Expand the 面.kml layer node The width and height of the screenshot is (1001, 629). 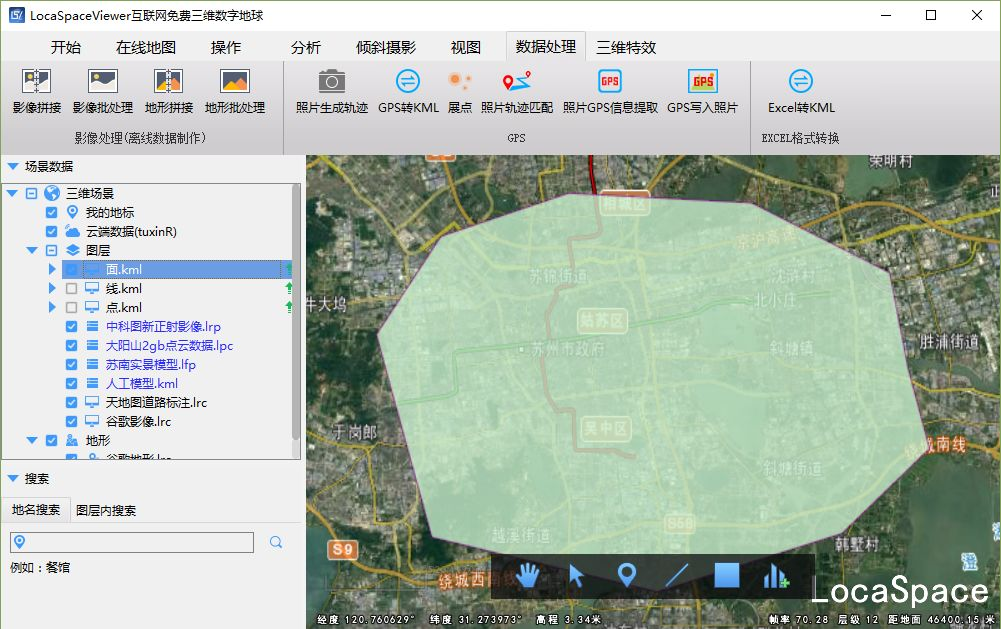[52, 269]
